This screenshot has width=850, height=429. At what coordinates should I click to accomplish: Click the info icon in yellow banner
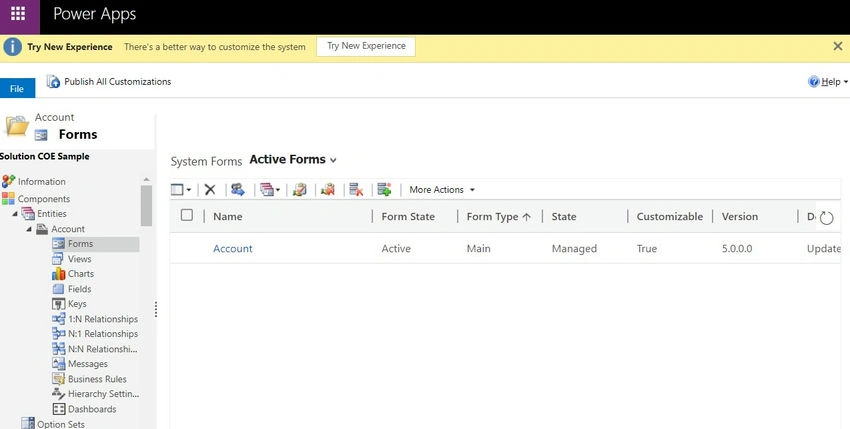[x=12, y=47]
